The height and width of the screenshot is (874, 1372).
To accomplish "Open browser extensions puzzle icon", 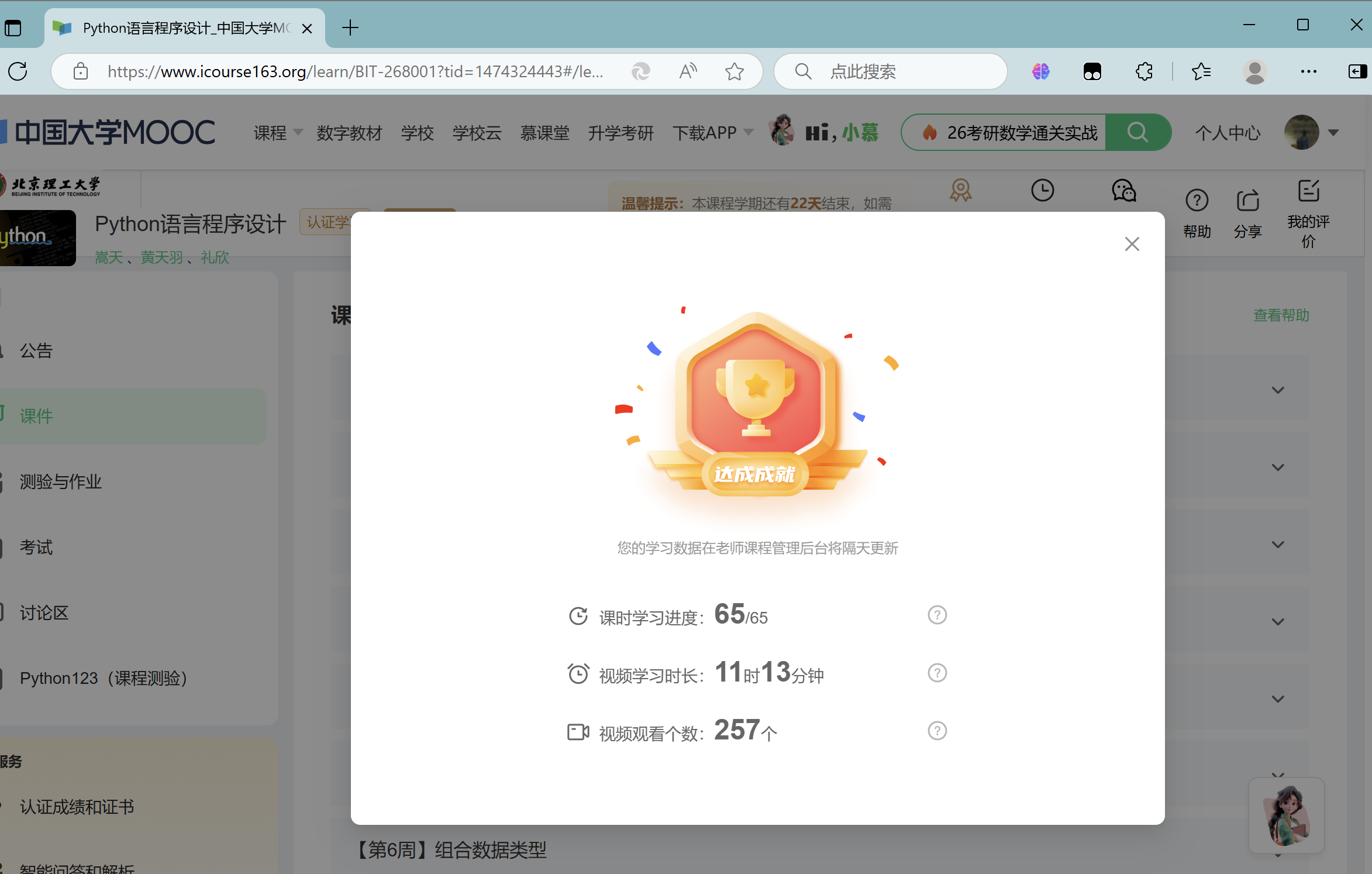I will (x=1144, y=71).
